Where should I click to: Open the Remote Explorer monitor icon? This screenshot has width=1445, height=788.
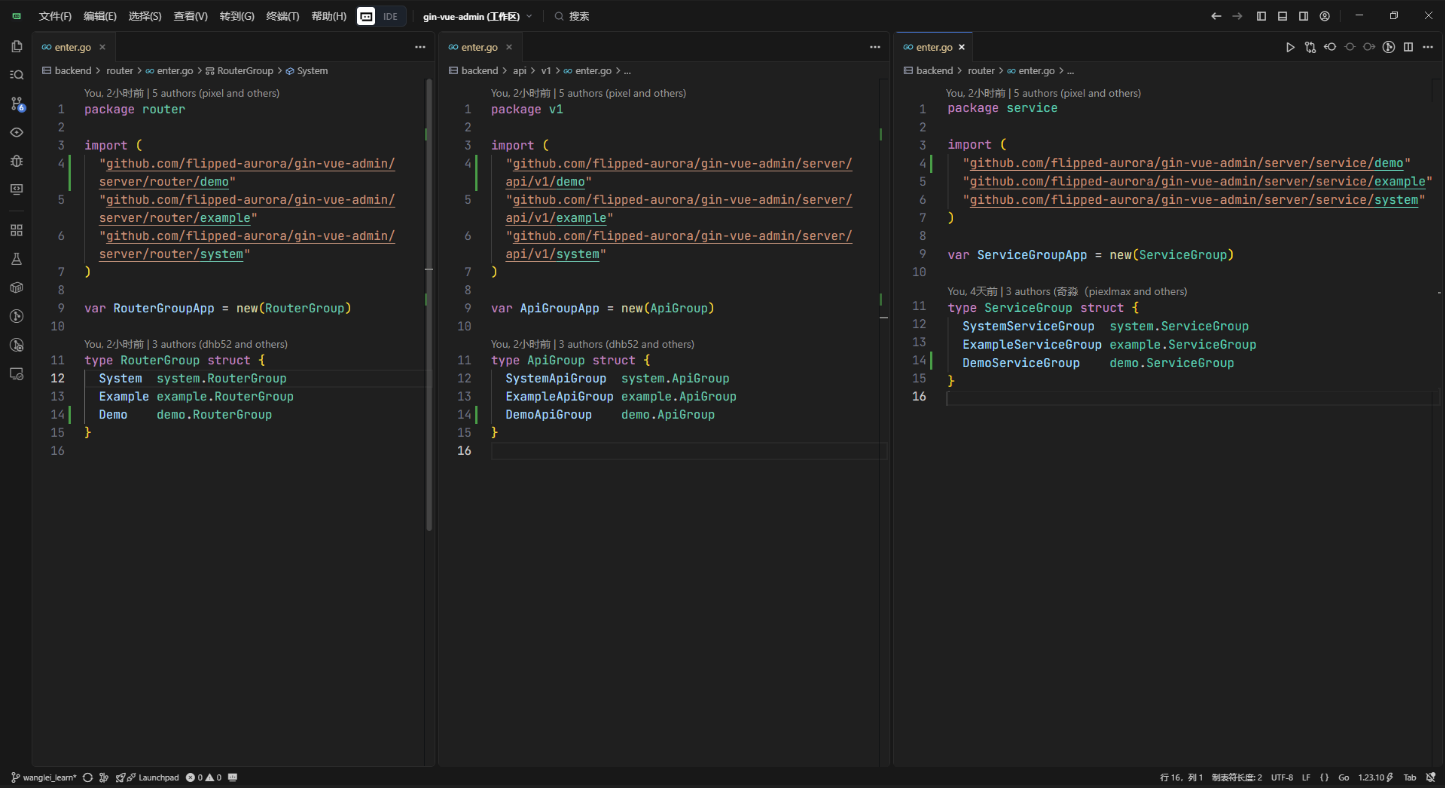[16, 189]
